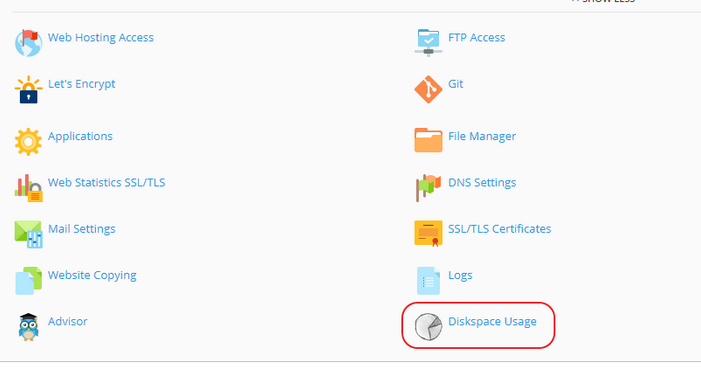Viewport: 701px width, 370px height.
Task: Open SSL/TLS Certificates link
Action: tap(499, 229)
